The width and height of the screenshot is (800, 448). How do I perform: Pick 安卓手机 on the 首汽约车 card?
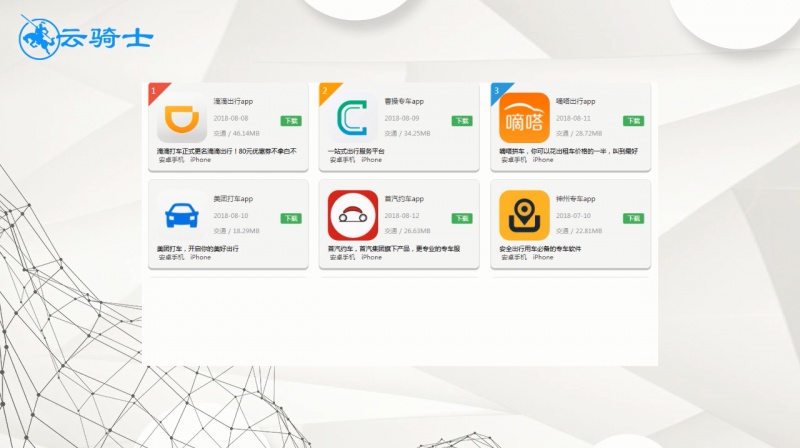(x=342, y=257)
